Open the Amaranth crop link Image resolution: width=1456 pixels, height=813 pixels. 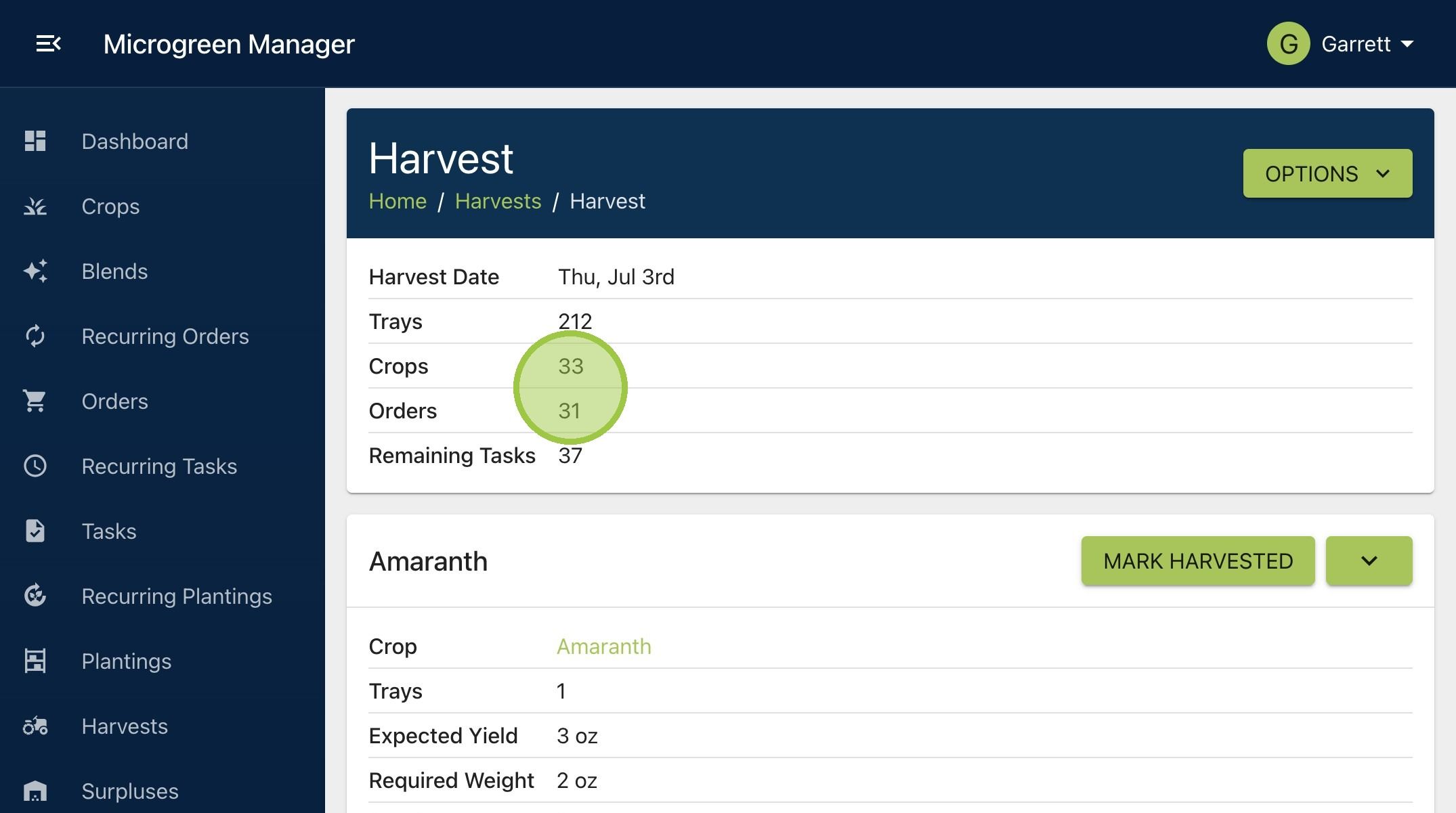(604, 646)
